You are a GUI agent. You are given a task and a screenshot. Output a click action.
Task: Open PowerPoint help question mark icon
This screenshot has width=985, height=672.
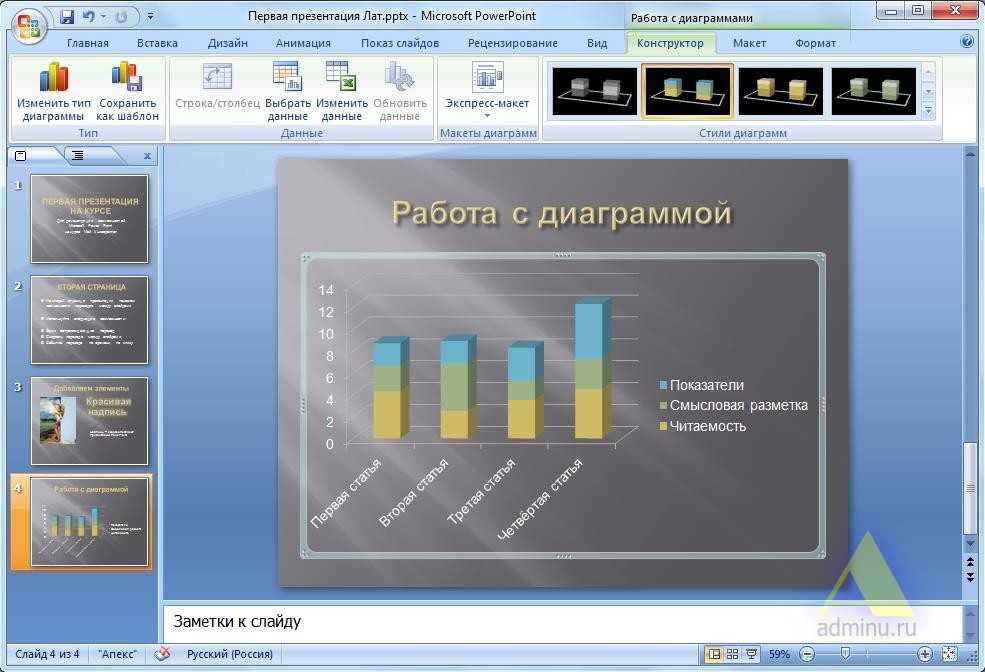pyautogui.click(x=967, y=41)
